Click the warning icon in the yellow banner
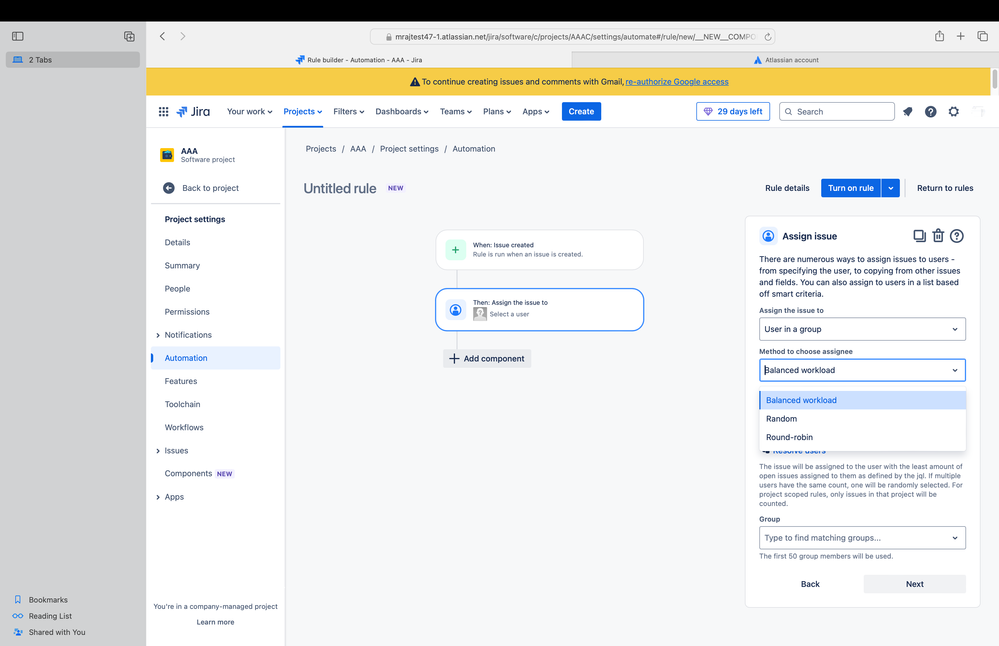Image resolution: width=999 pixels, height=646 pixels. [415, 82]
